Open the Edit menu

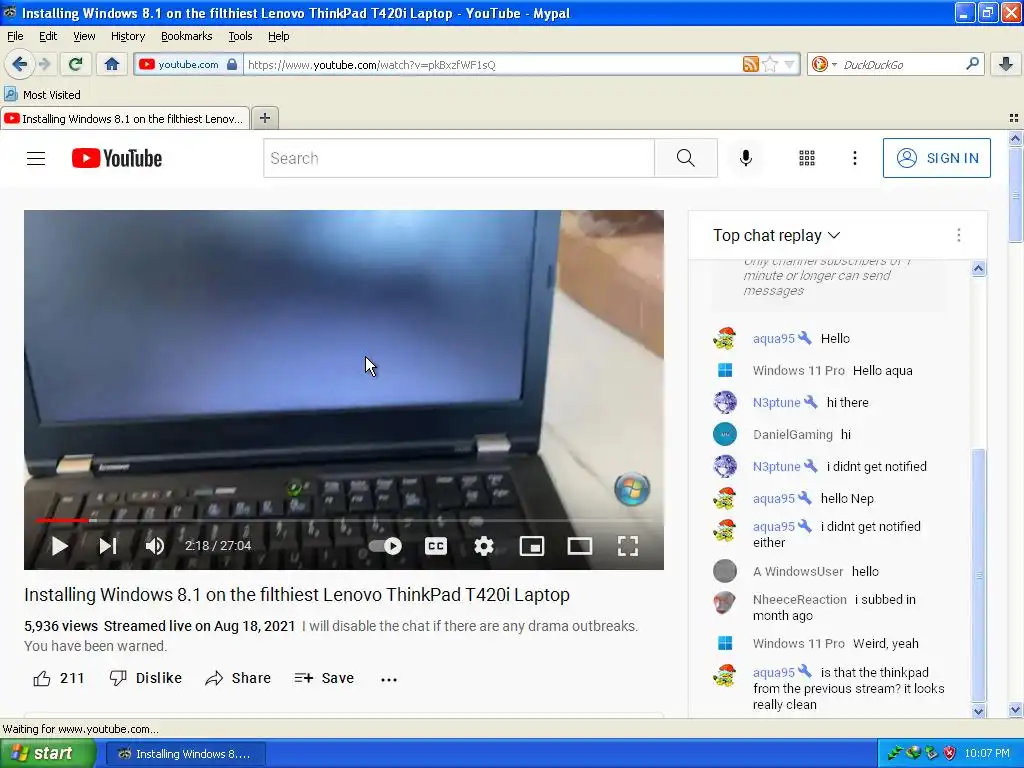tap(48, 36)
